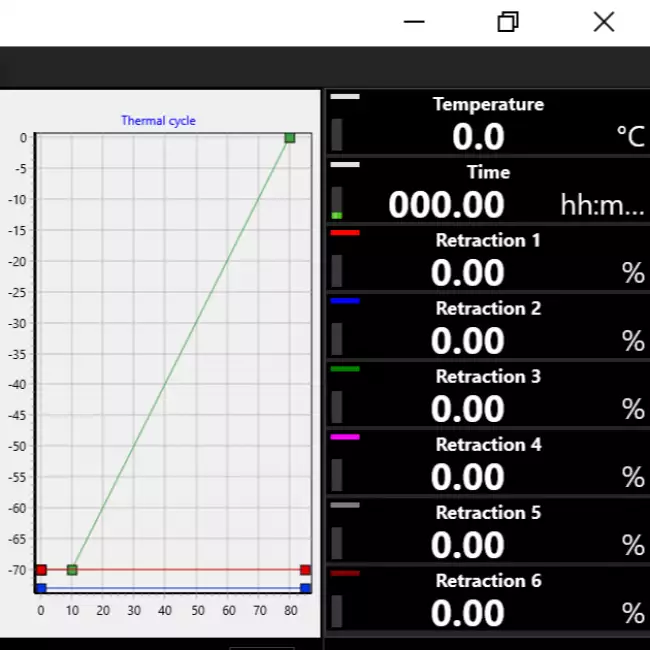Screen dimensions: 650x650
Task: Restore down the application window
Action: click(508, 22)
